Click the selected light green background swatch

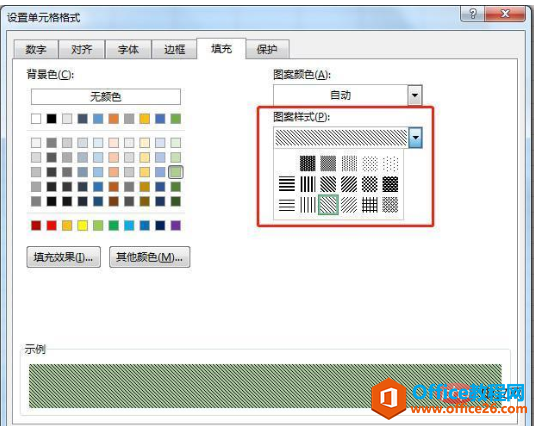[x=176, y=172]
